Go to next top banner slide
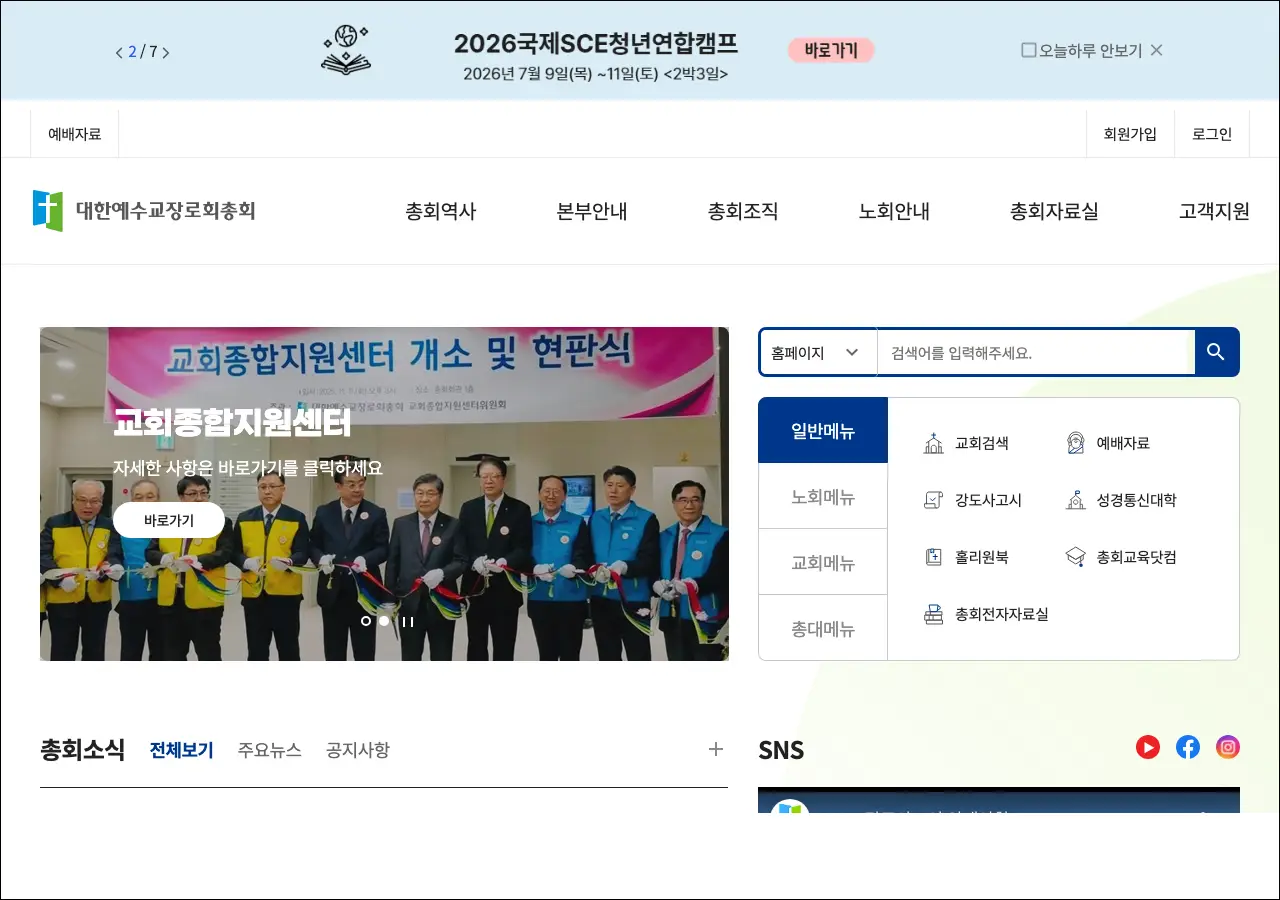The height and width of the screenshot is (900, 1280). 166,52
